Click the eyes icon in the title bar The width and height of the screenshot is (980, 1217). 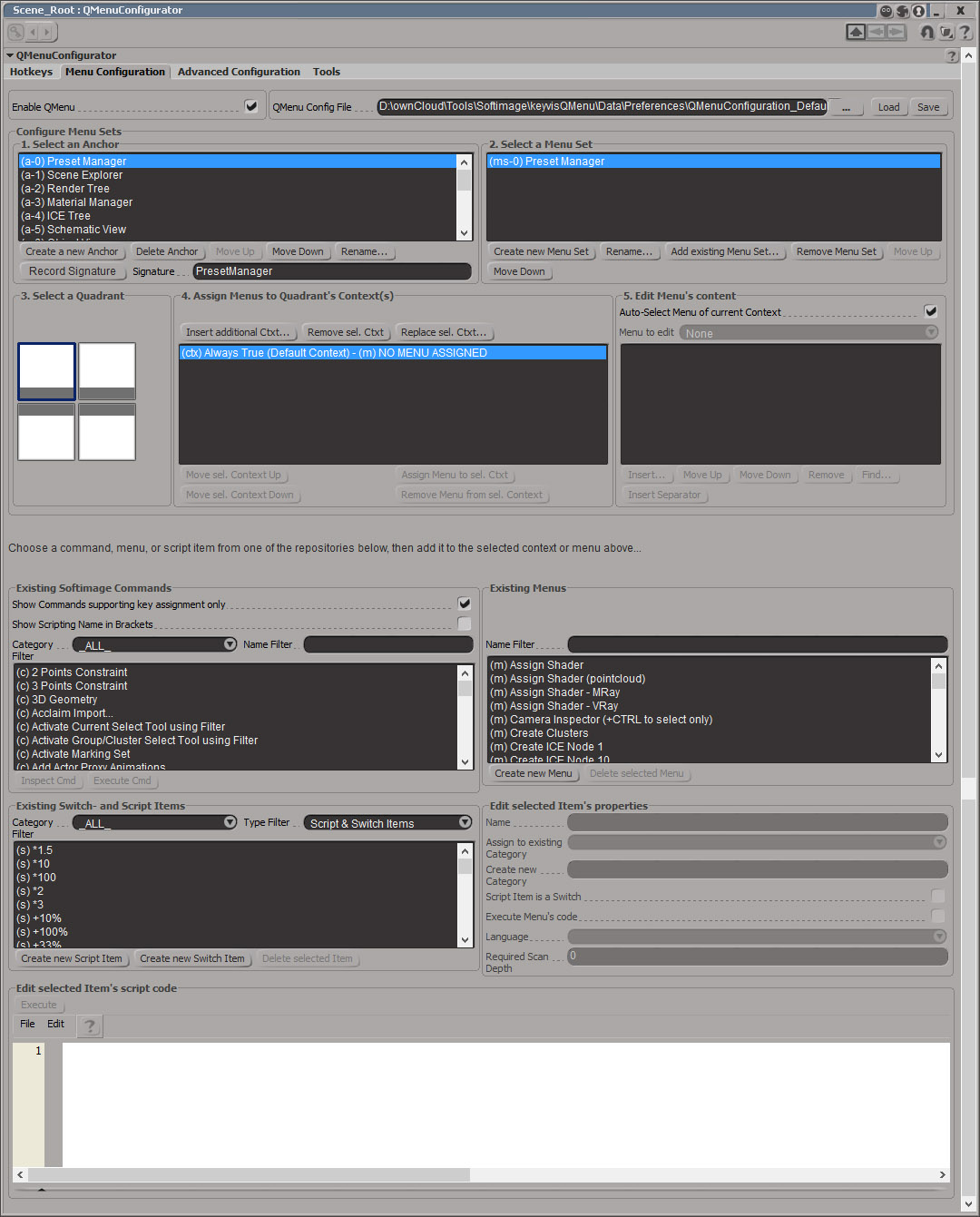coord(885,10)
